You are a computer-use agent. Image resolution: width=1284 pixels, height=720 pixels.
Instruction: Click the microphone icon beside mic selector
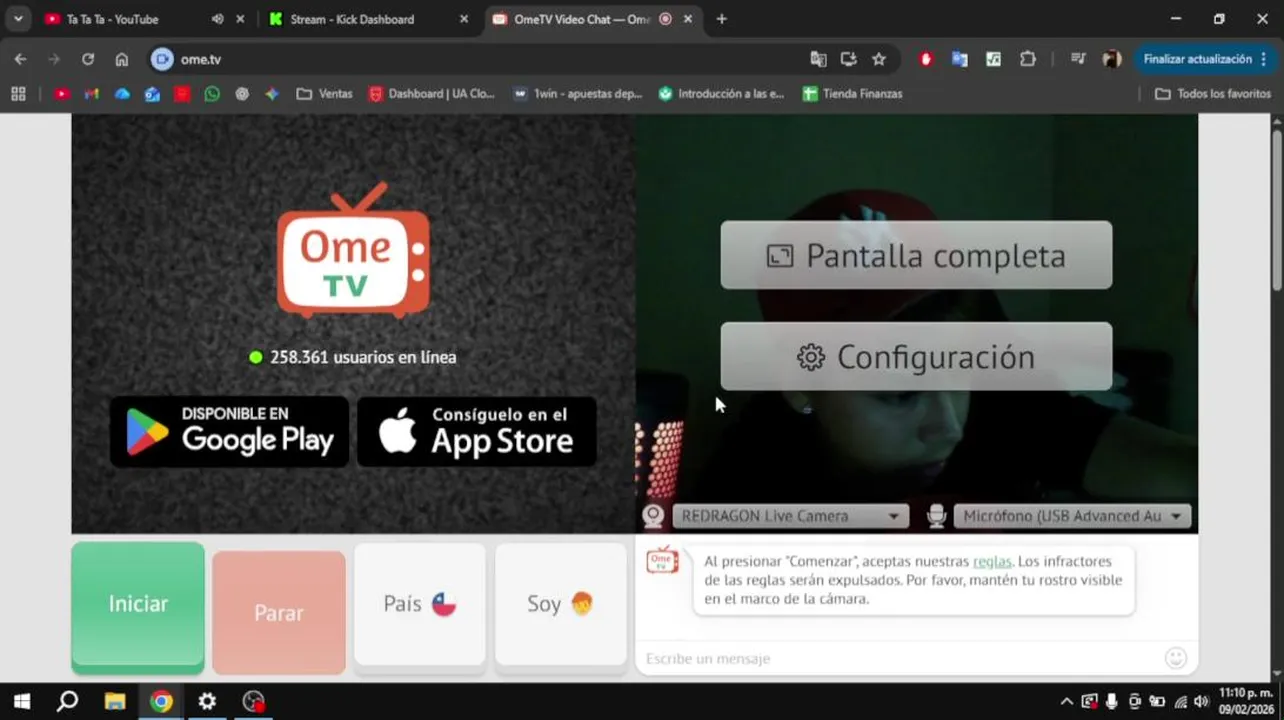(x=936, y=516)
